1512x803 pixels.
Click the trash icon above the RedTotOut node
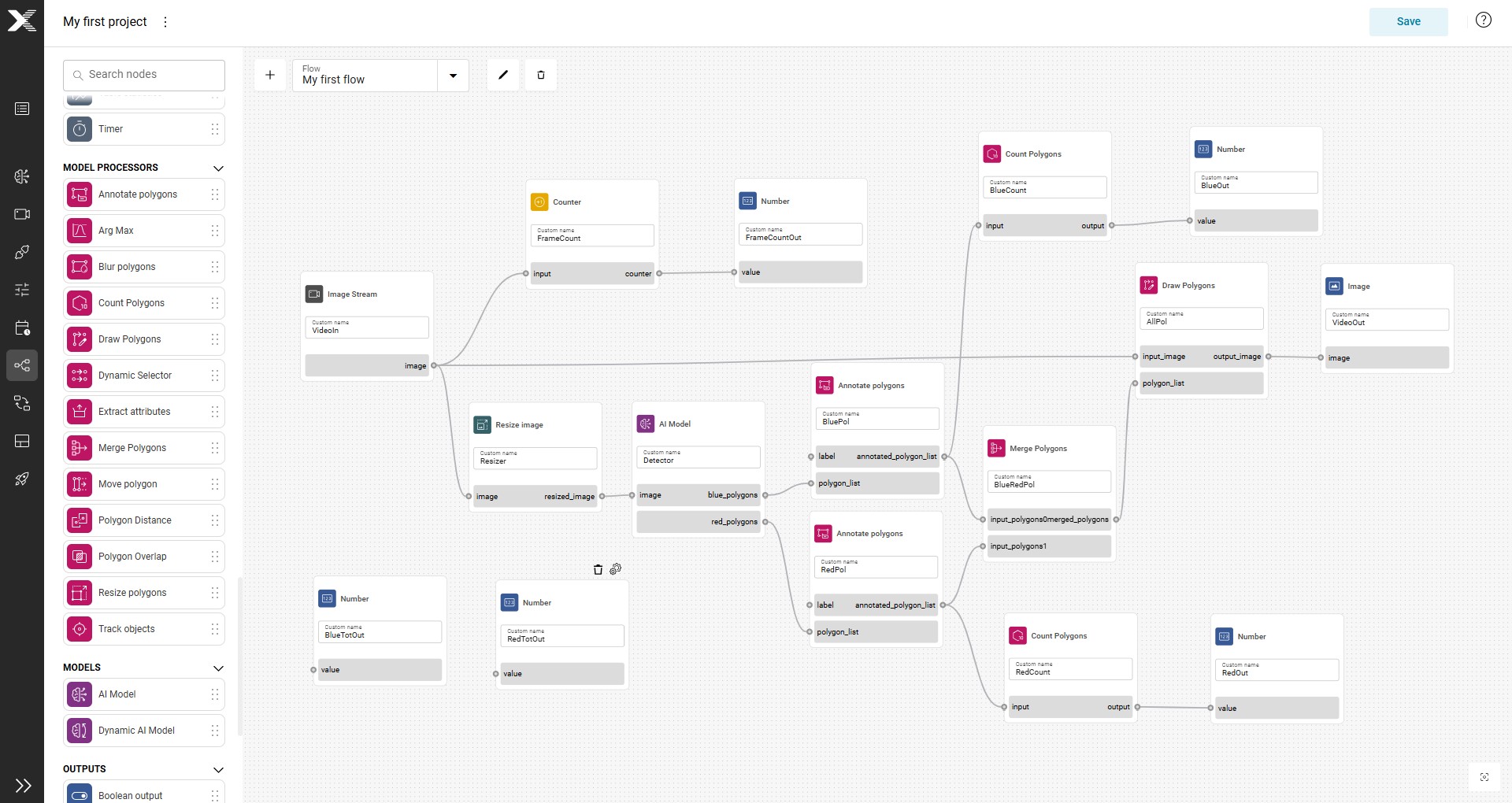pyautogui.click(x=598, y=569)
